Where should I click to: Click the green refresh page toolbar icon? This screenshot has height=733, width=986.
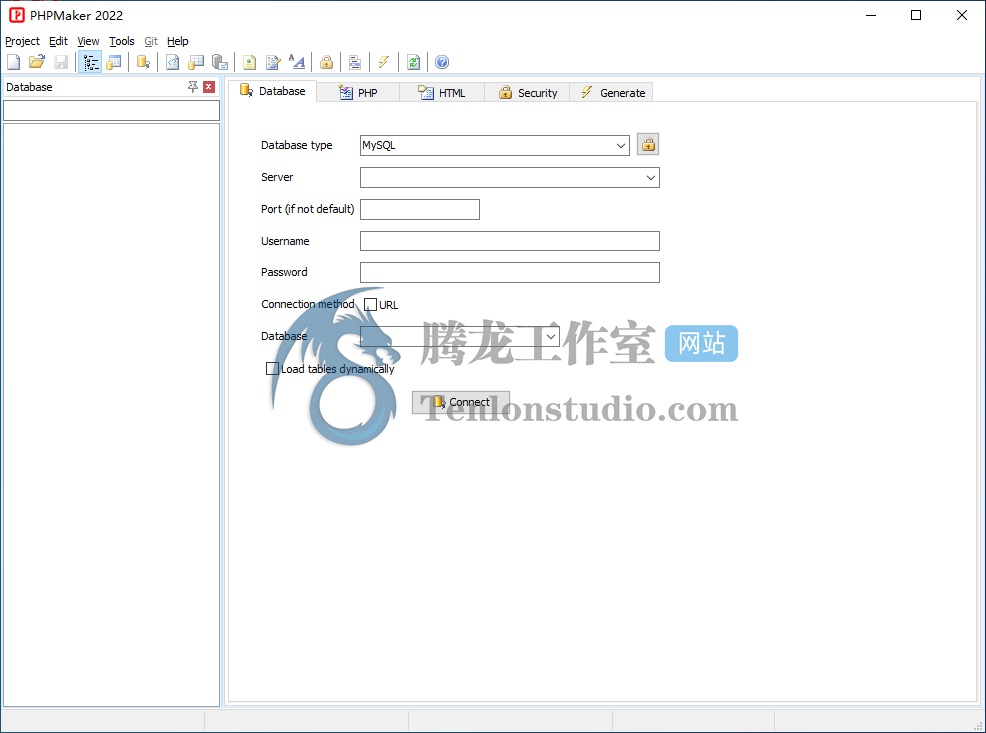click(413, 62)
